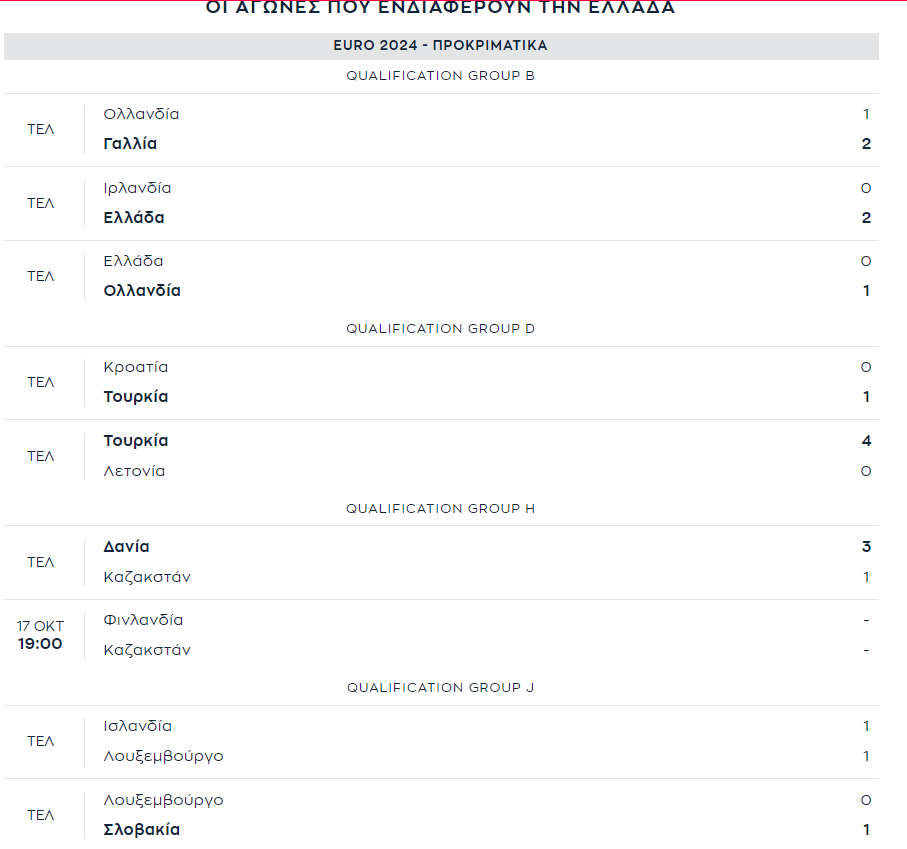The height and width of the screenshot is (849, 907).
Task: Open the Ιρλανδία vs Ελλάδα match row
Action: click(441, 204)
